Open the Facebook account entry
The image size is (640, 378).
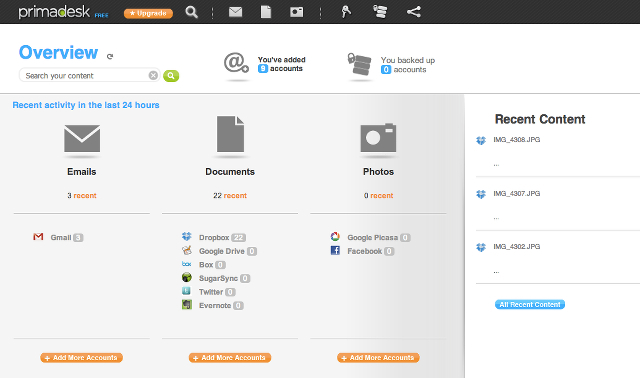(371, 251)
